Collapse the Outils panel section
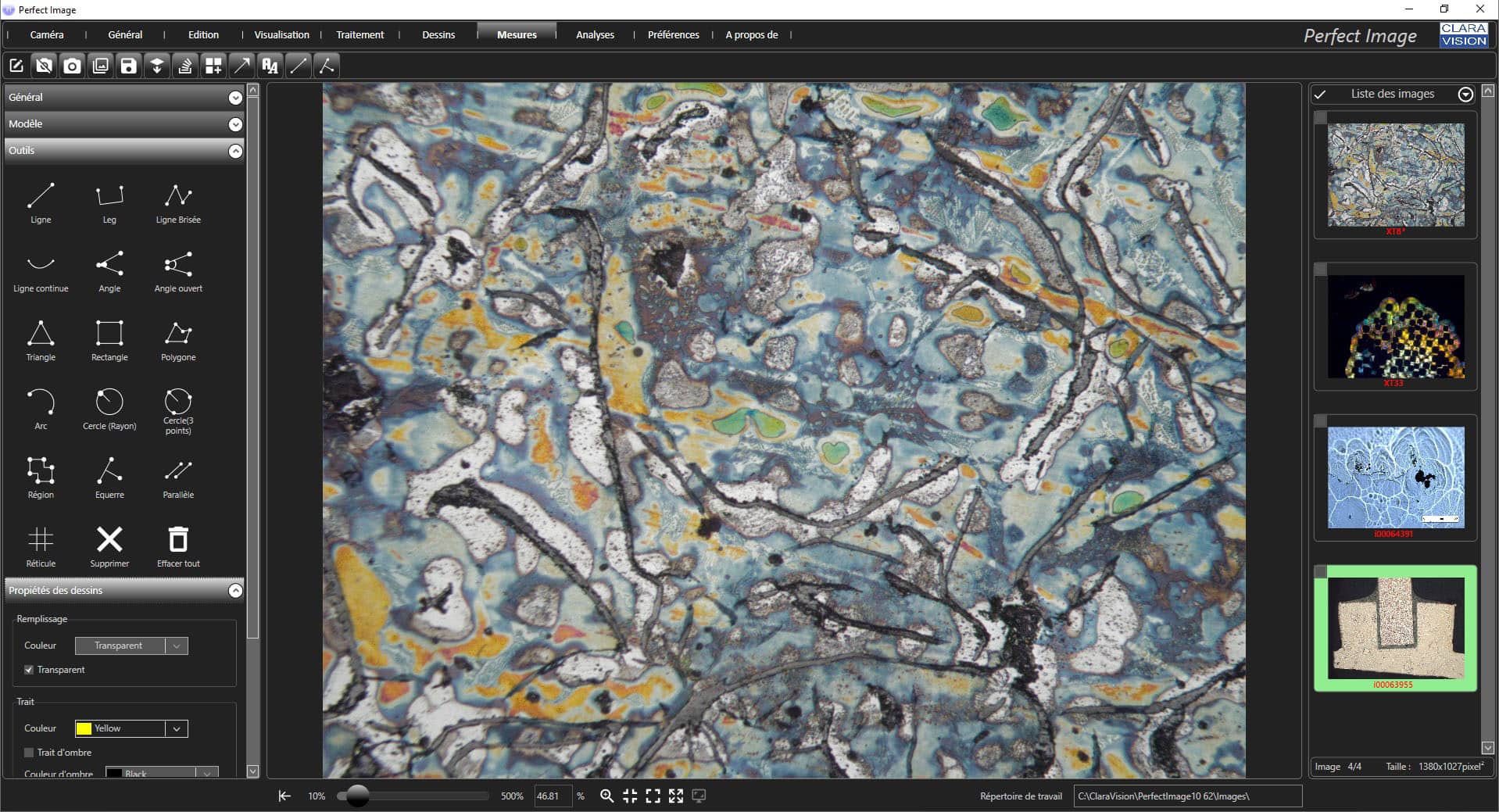Viewport: 1499px width, 812px height. pos(235,151)
